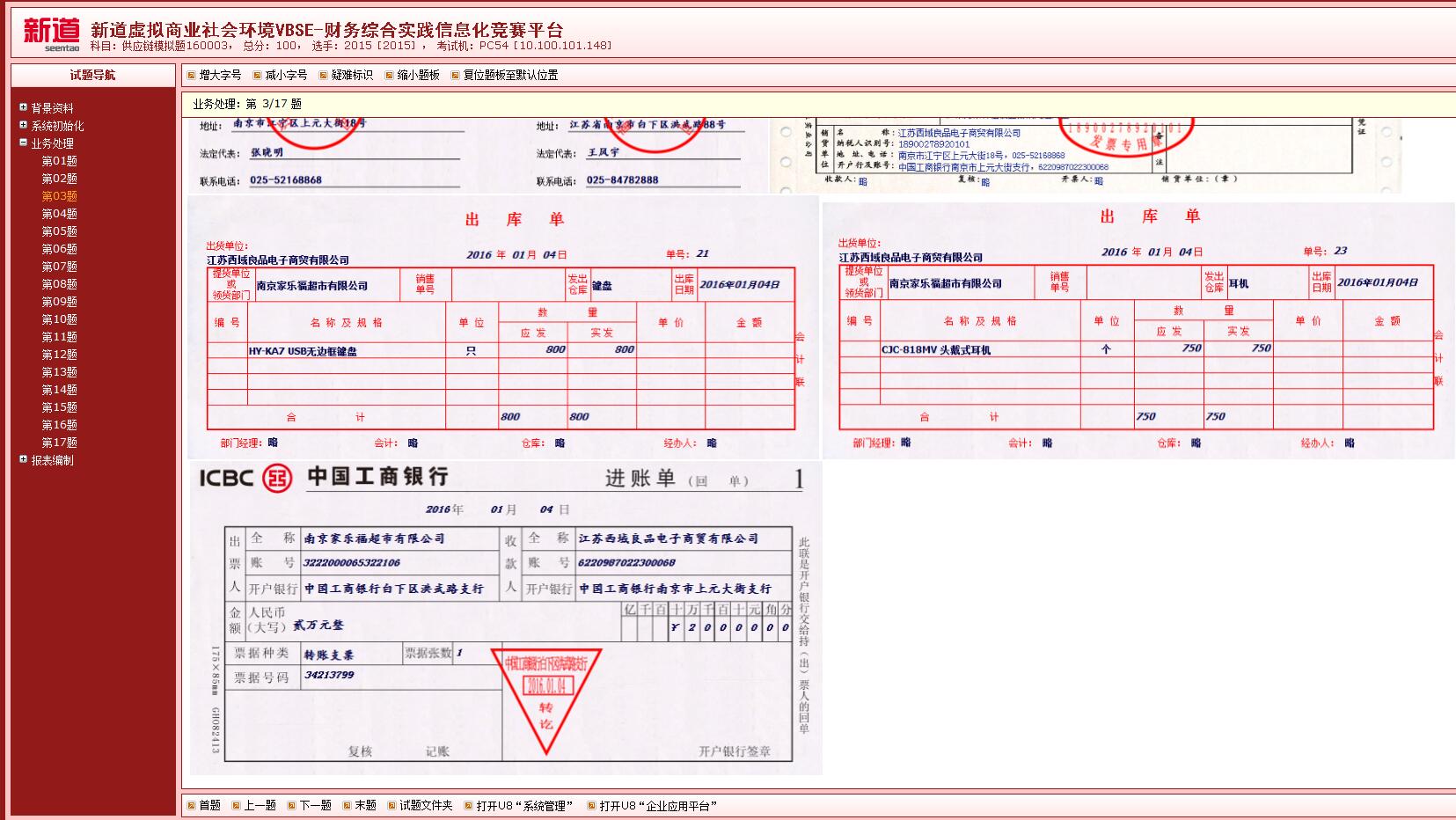Click the 转讫 red triangle bank stamp
The height and width of the screenshot is (820, 1456).
(x=546, y=701)
